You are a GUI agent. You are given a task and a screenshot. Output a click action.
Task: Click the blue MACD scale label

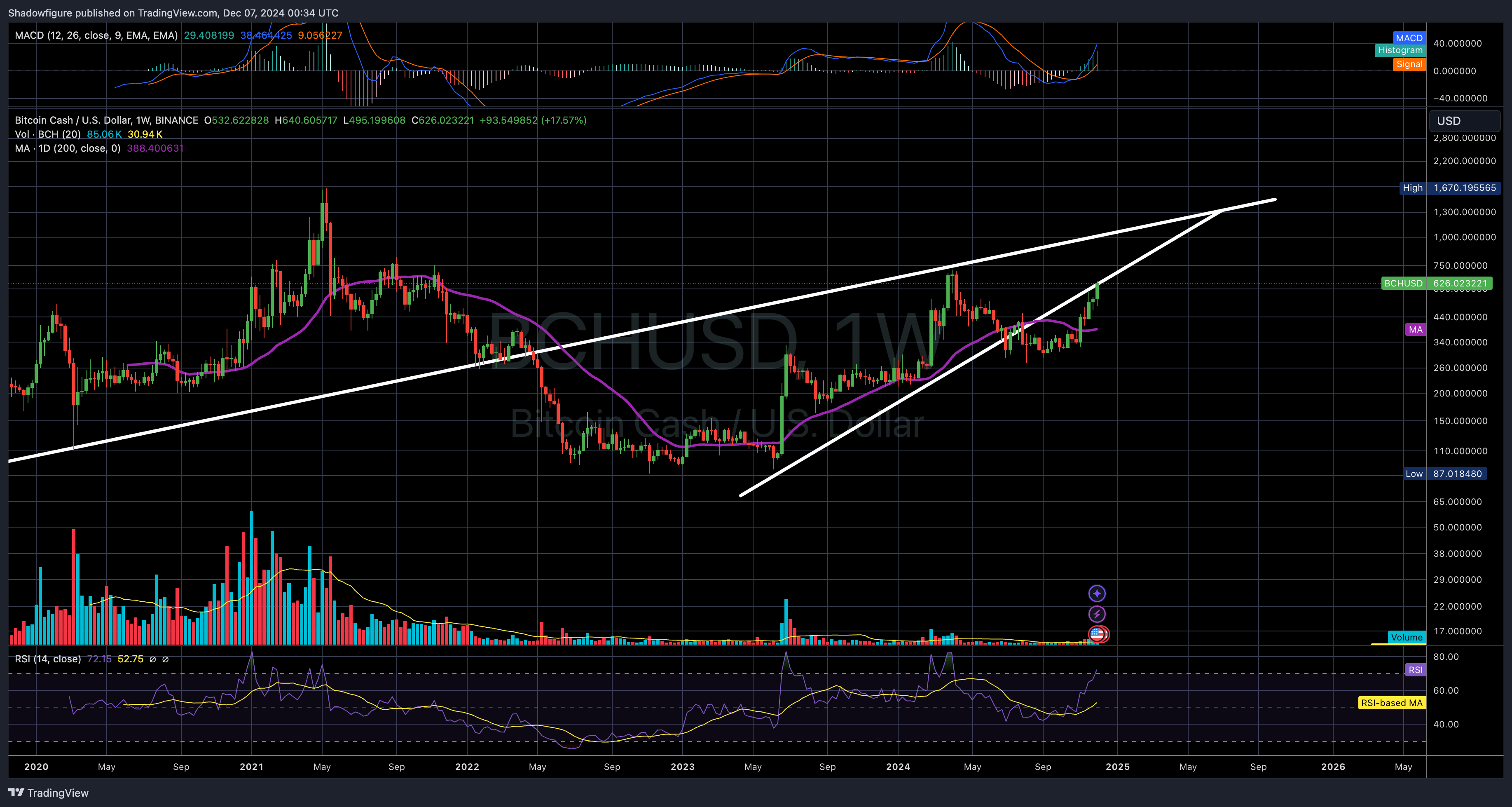point(1409,38)
